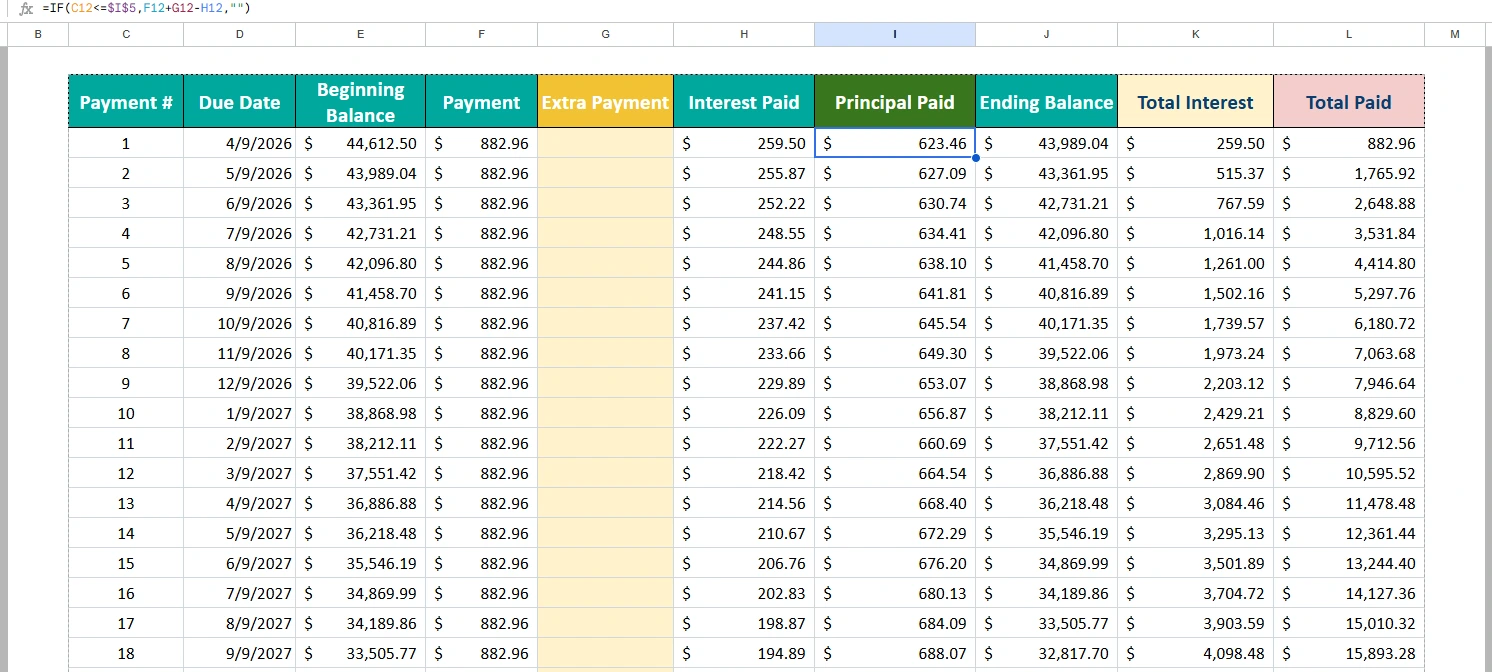Select the Interest Paid header cell

744,101
